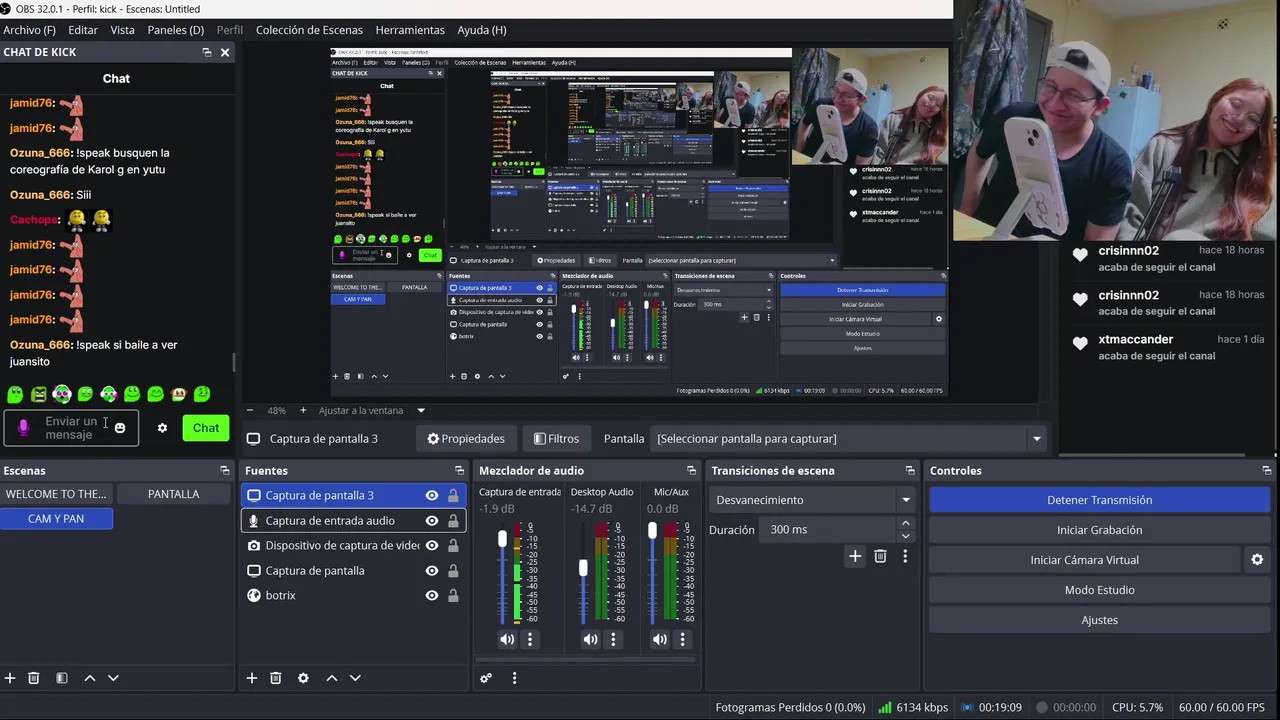Close the Chat de Kick dock
The height and width of the screenshot is (720, 1280).
tap(225, 52)
